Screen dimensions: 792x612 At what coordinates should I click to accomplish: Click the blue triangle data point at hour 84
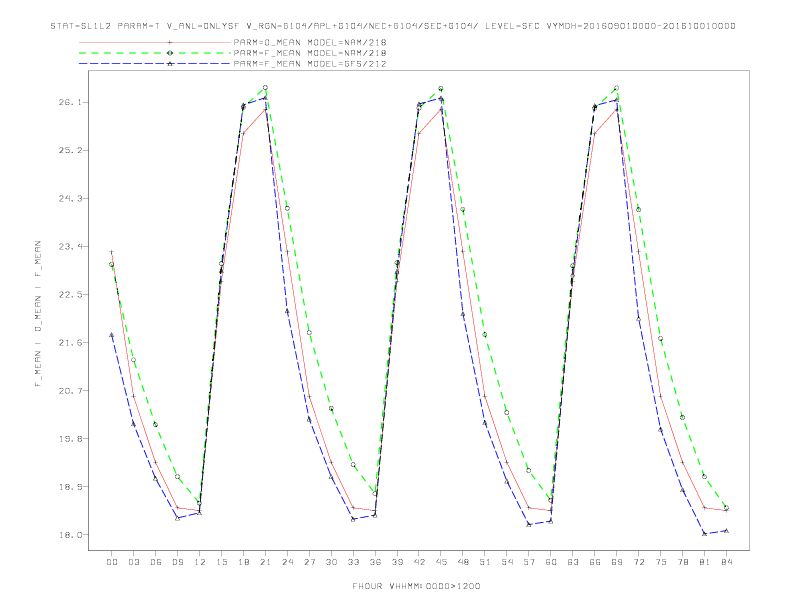[726, 531]
